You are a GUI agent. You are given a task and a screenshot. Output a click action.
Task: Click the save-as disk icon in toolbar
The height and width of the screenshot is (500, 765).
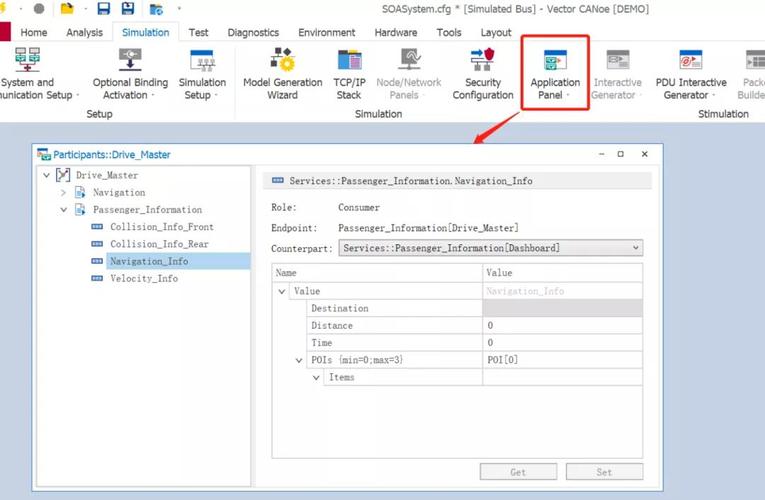pyautogui.click(x=128, y=8)
